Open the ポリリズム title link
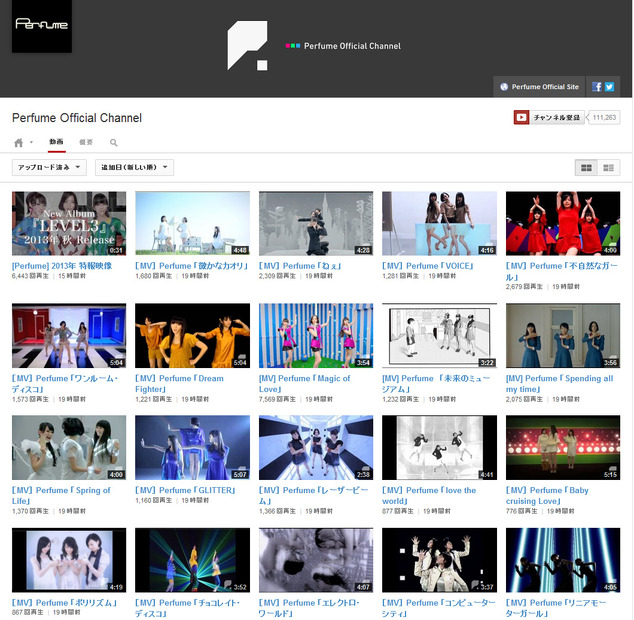The height and width of the screenshot is (620, 634). (65, 603)
